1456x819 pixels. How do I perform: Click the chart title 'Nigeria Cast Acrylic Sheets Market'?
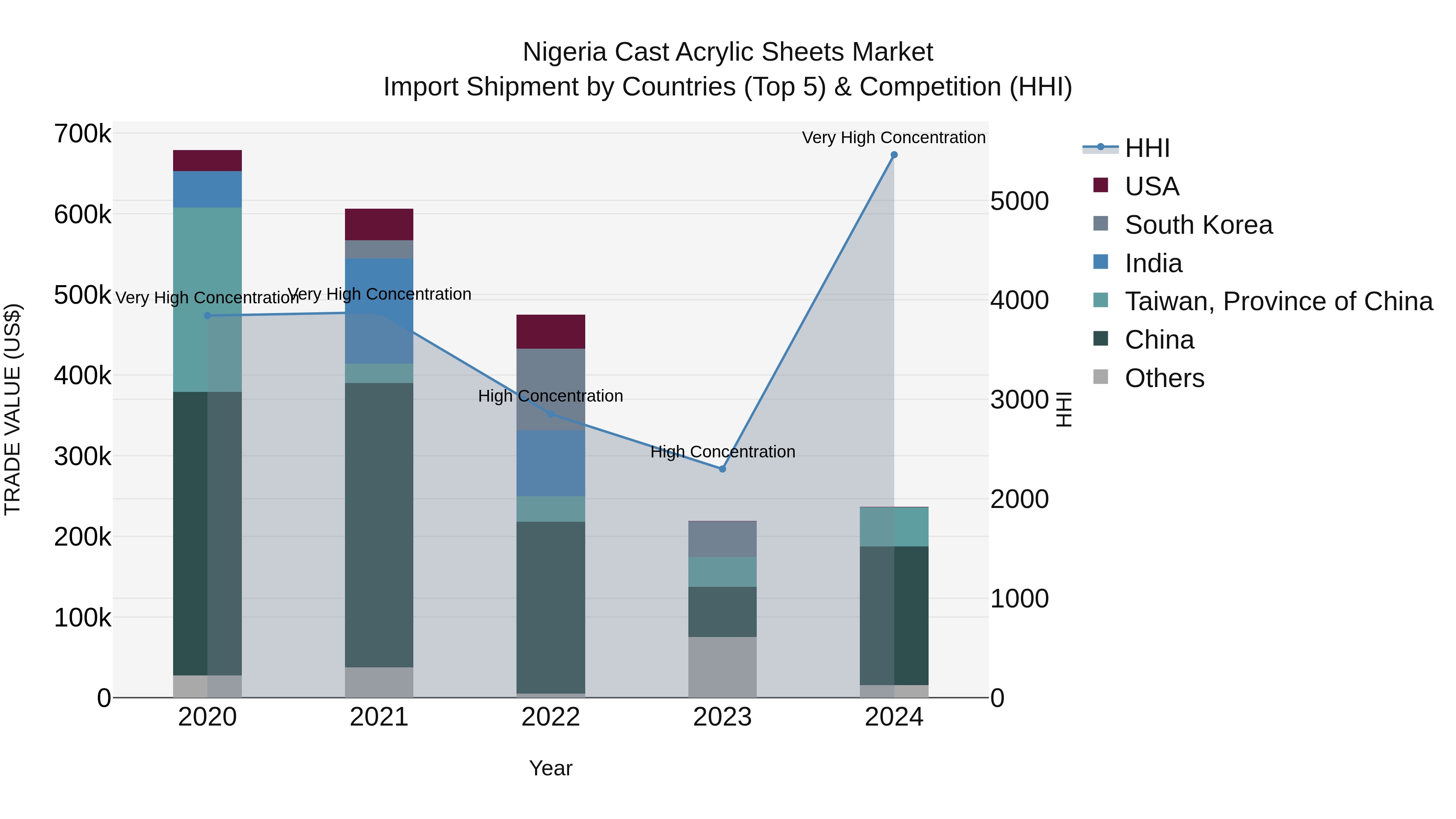coord(728,52)
